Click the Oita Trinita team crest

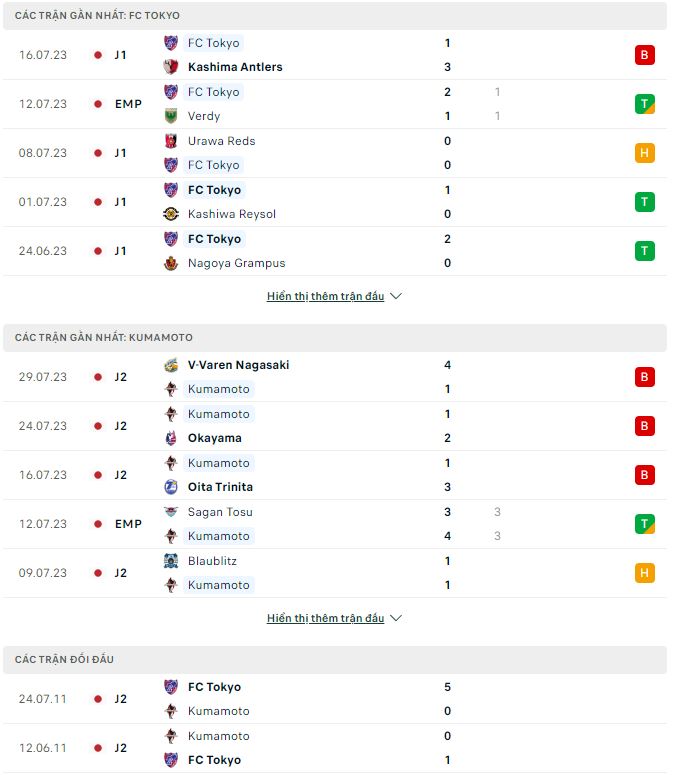(171, 487)
